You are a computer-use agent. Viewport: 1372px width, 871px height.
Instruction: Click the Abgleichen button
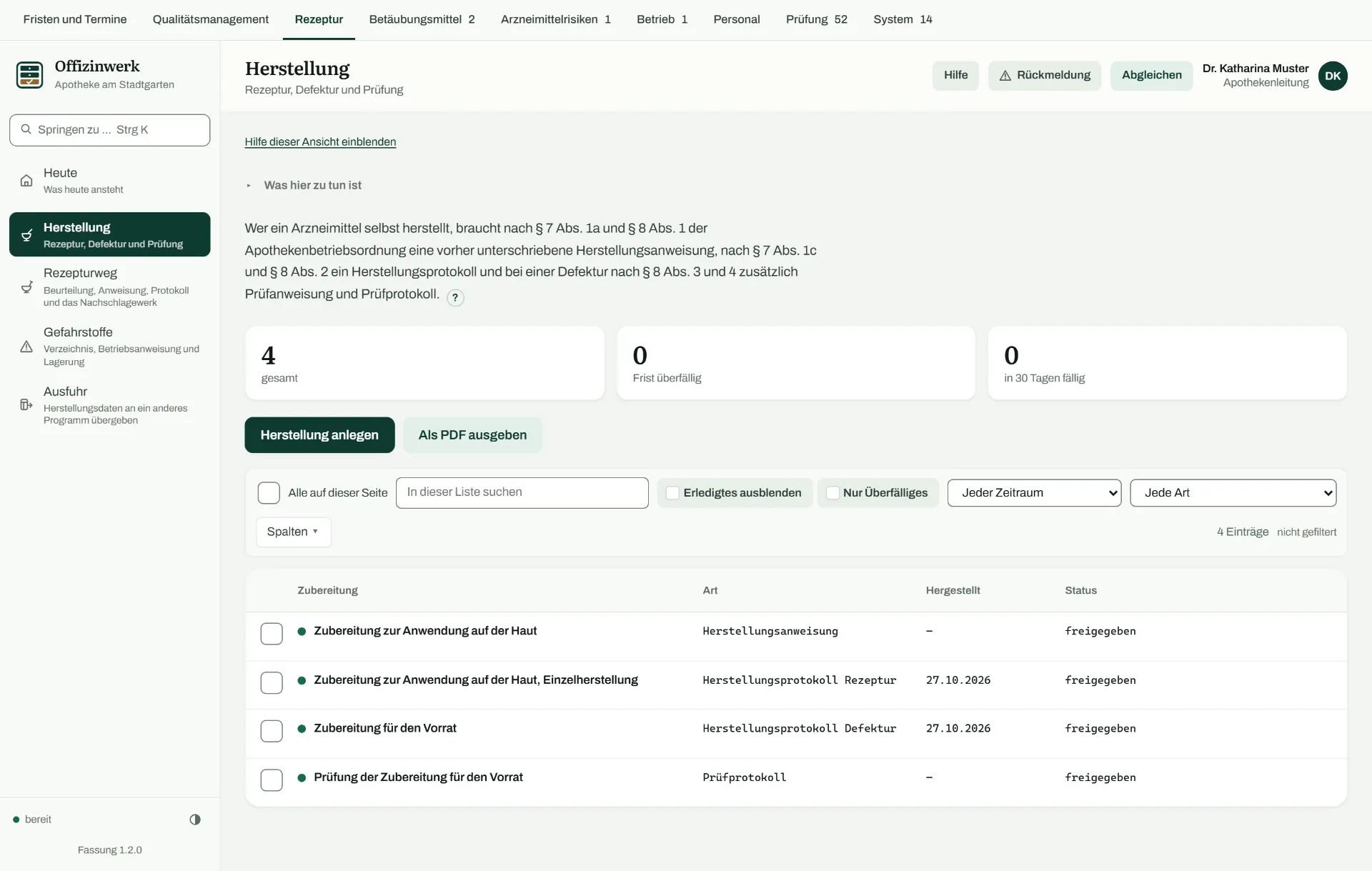coord(1151,76)
